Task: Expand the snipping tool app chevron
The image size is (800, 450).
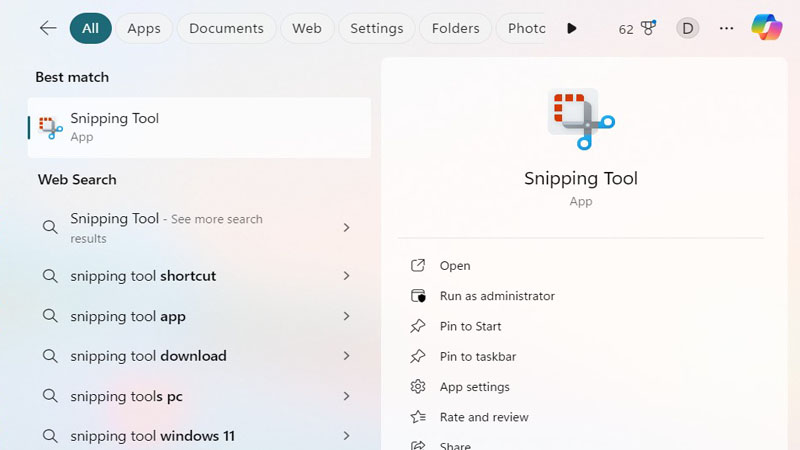Action: [346, 316]
